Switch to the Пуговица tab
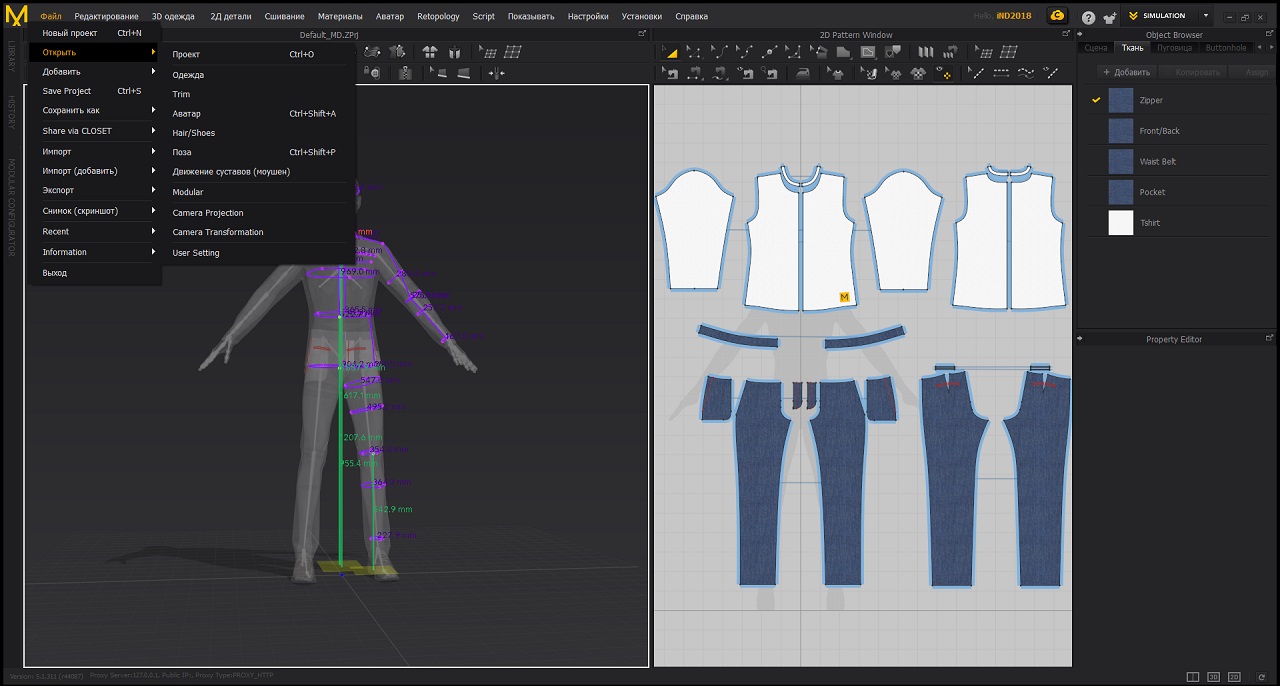 pos(1174,48)
